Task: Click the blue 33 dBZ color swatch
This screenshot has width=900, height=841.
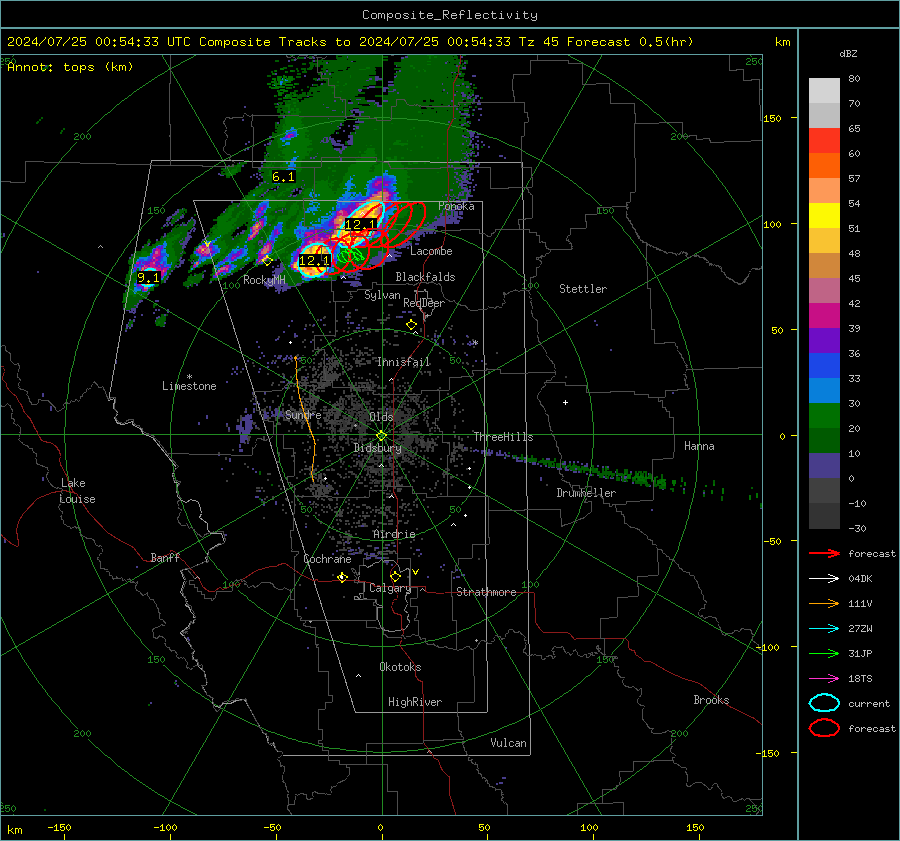Action: click(824, 366)
